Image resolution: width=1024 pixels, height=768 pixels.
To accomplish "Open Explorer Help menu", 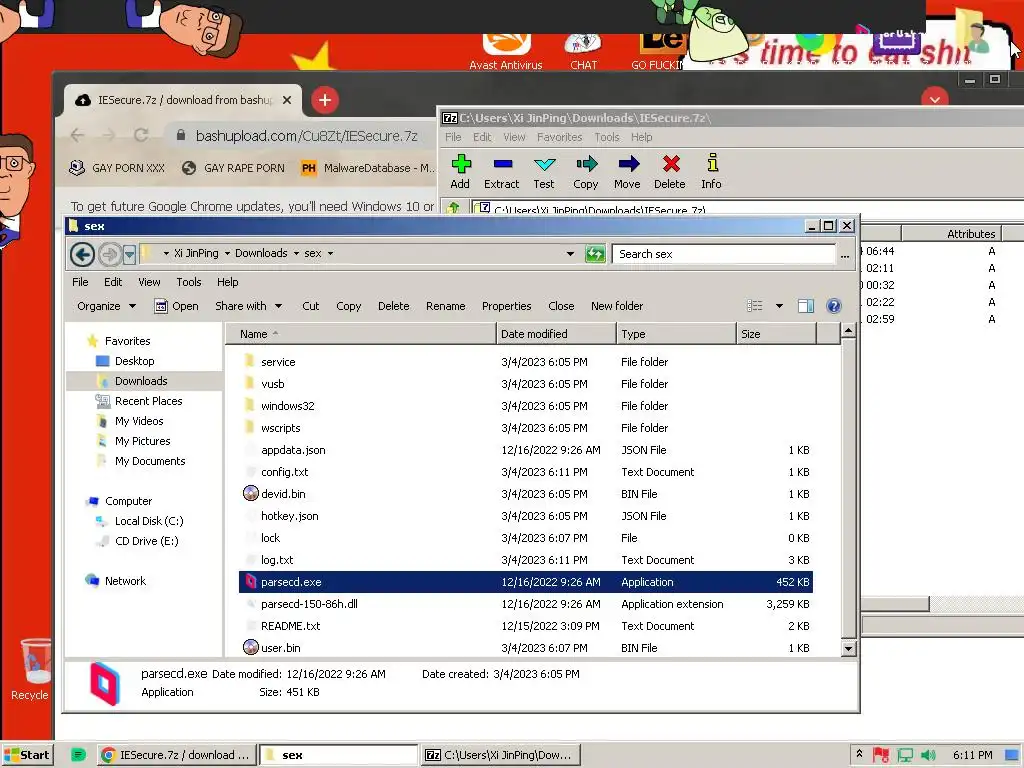I will 227,282.
